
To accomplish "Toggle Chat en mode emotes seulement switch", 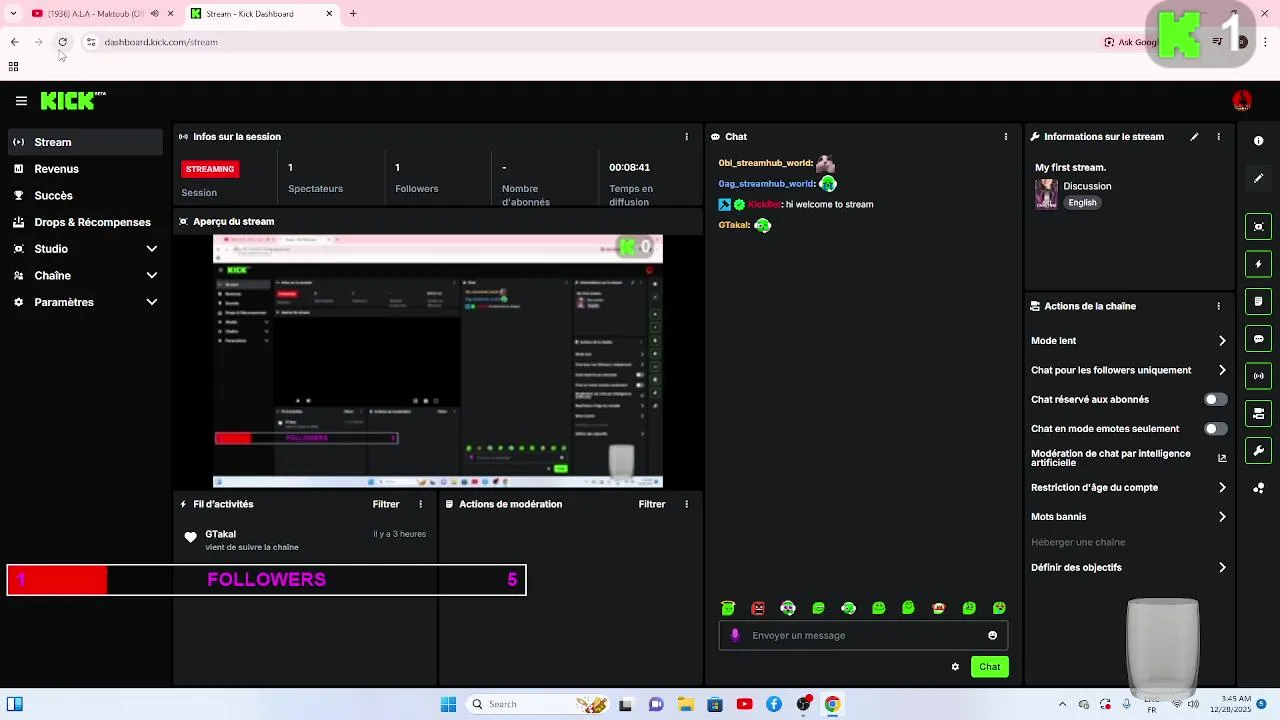I will tap(1215, 429).
